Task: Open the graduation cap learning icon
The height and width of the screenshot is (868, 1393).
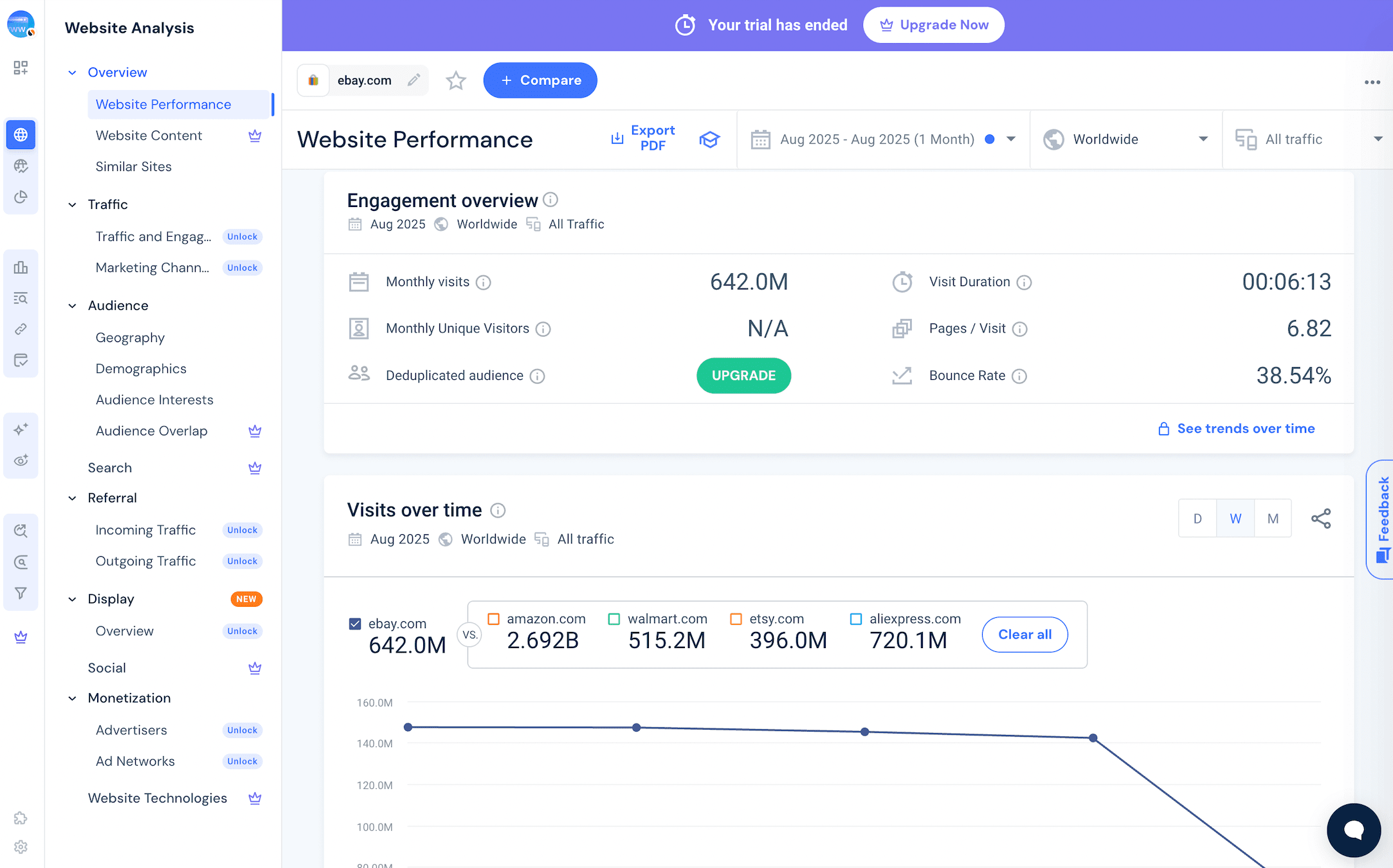Action: tap(709, 140)
